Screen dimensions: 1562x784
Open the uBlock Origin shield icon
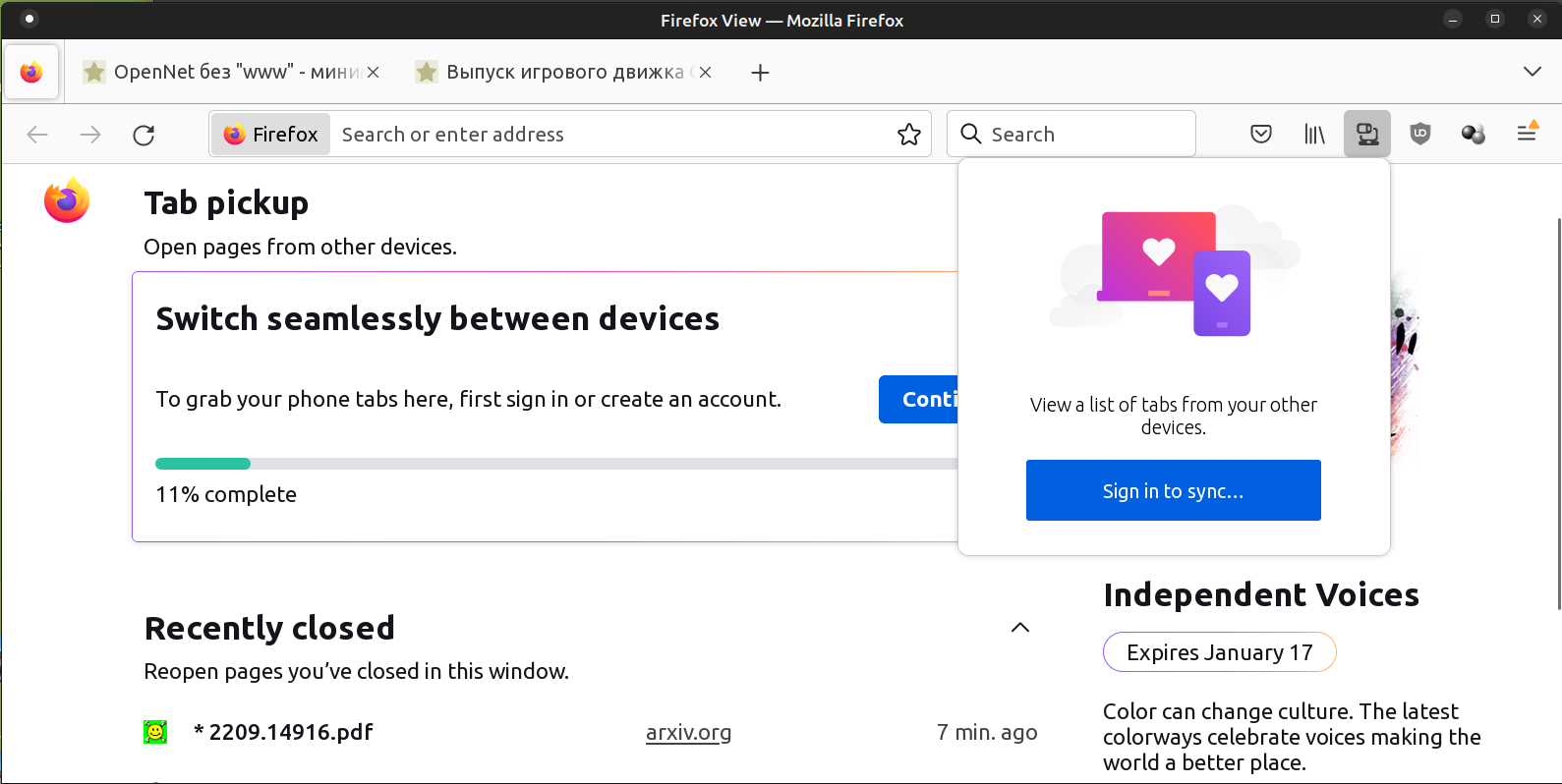pyautogui.click(x=1420, y=134)
